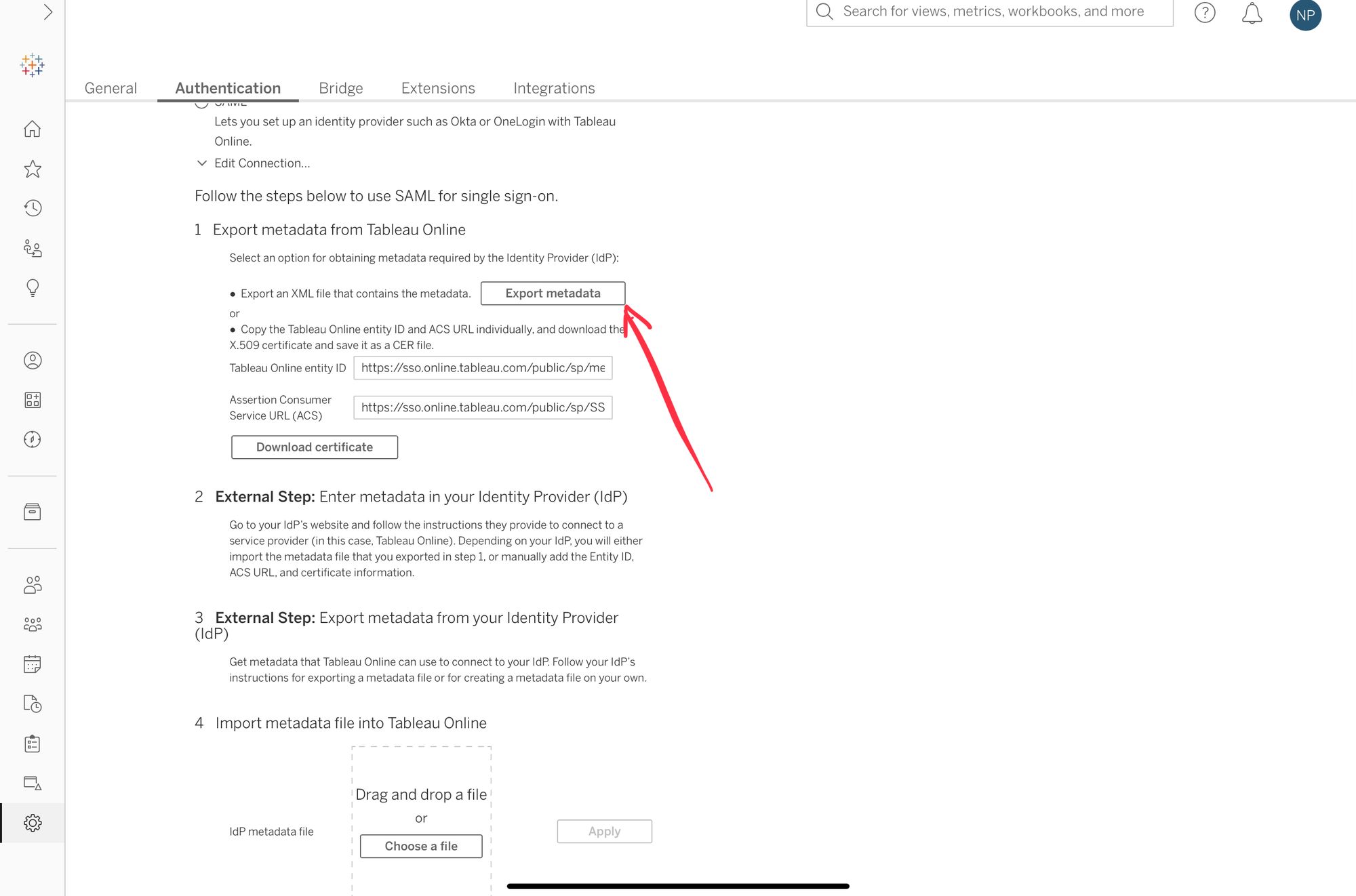The width and height of the screenshot is (1356, 896).
Task: Open Shared with Me icon
Action: point(33,248)
